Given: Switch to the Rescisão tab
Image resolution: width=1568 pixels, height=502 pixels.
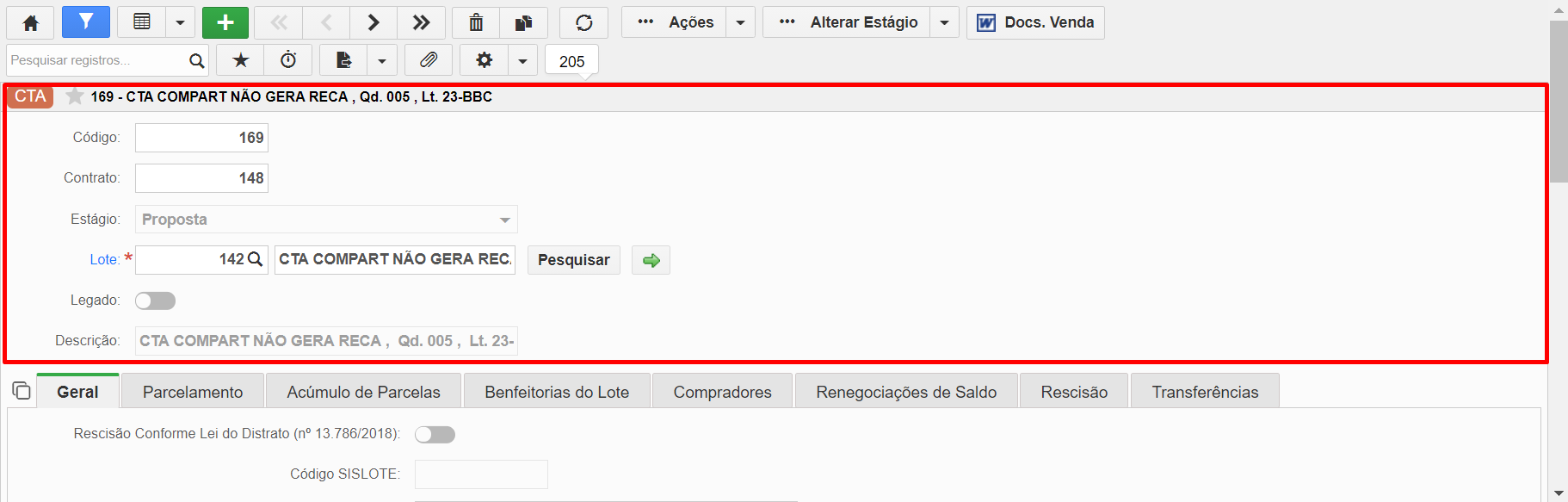Looking at the screenshot, I should 1074,392.
